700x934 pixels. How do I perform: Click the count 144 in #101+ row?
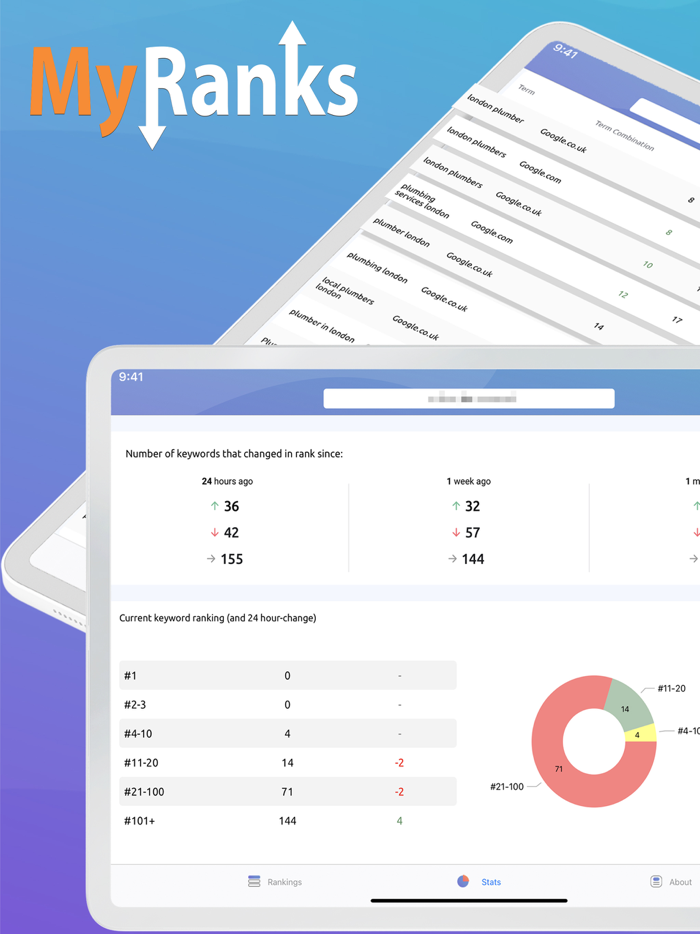(x=287, y=821)
